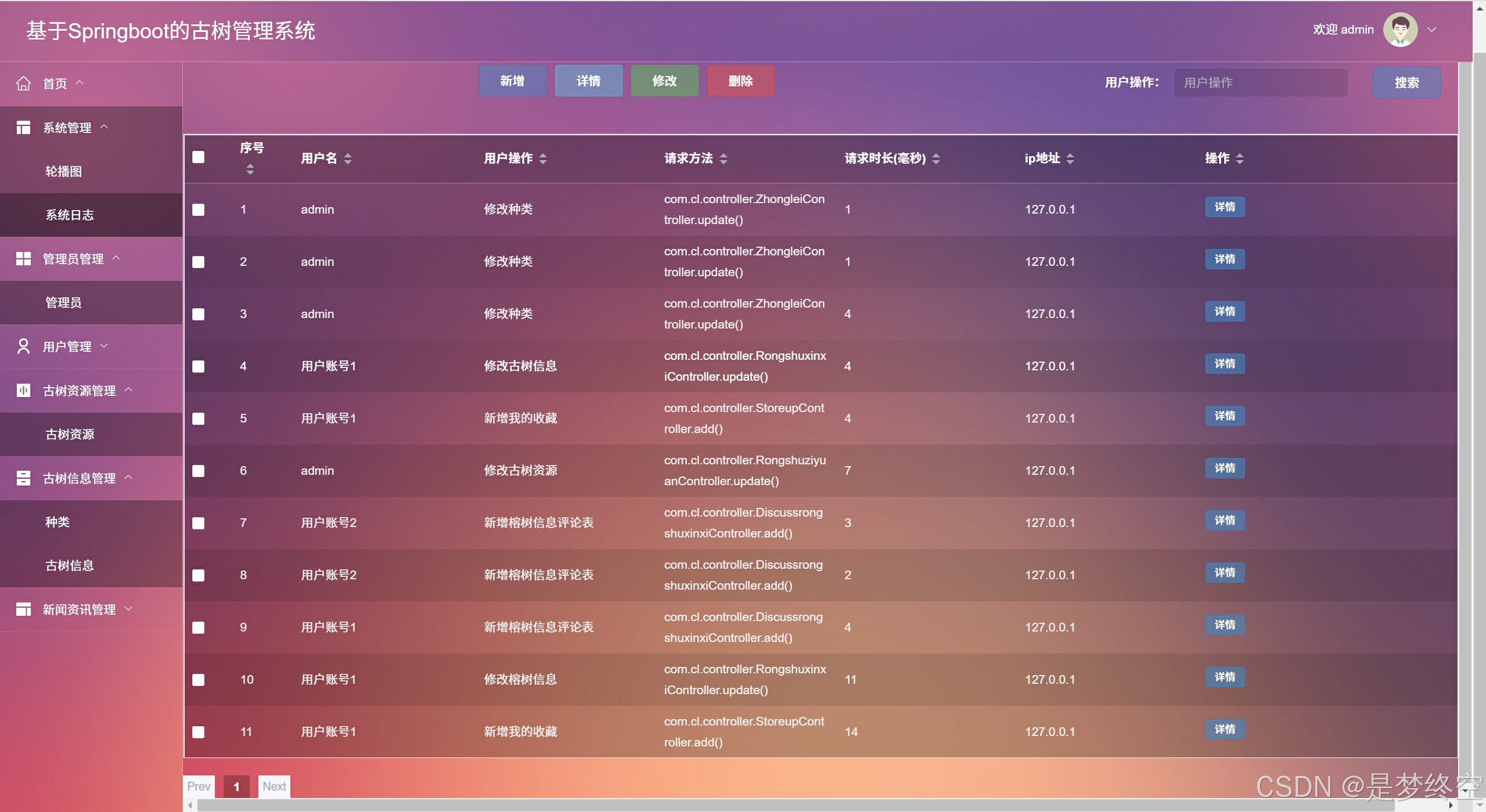Collapse the 首页 menu chevron
The width and height of the screenshot is (1486, 812).
pyautogui.click(x=80, y=82)
